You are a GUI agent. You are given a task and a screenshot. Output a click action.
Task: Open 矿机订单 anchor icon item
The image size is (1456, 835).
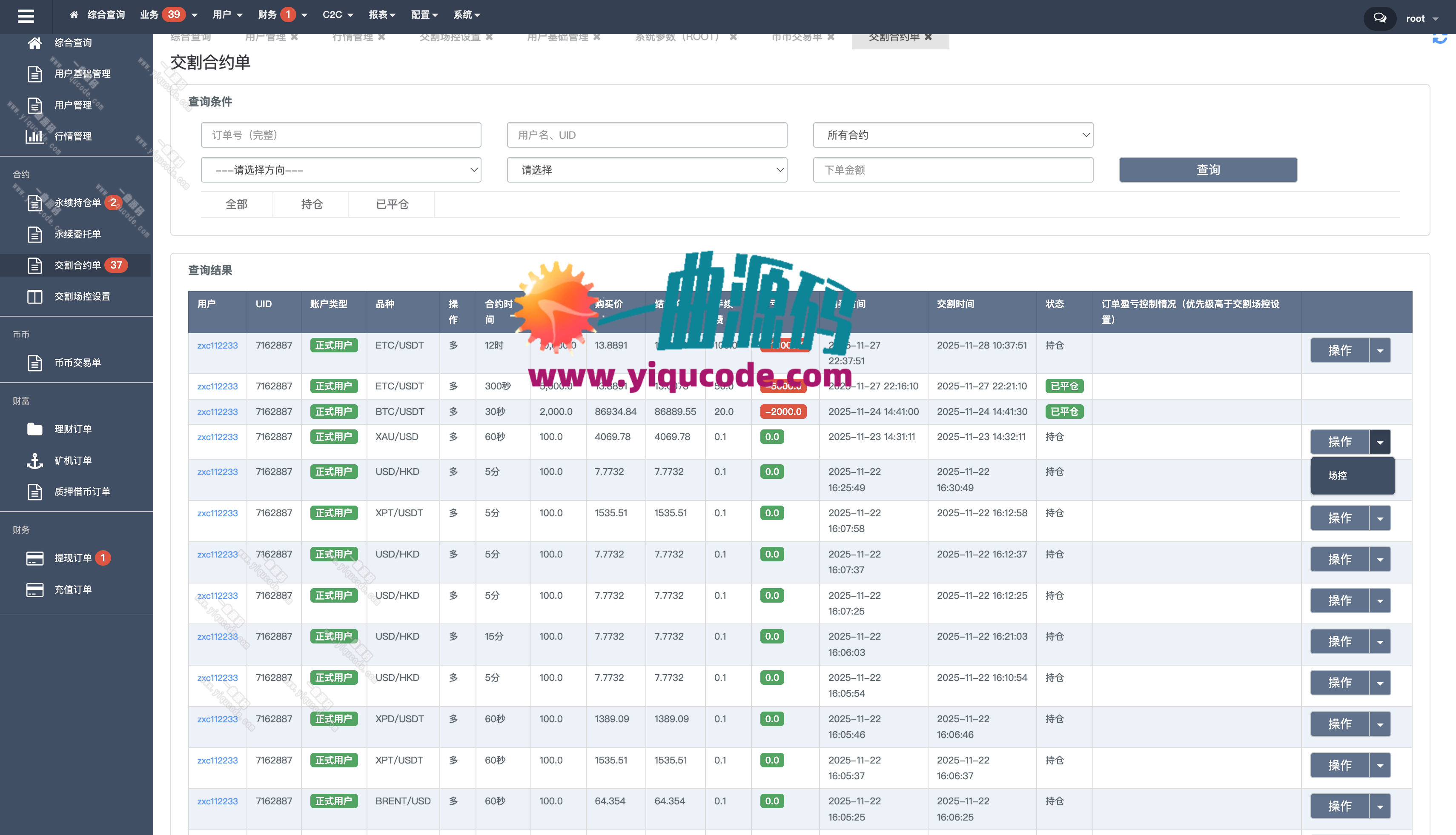(x=34, y=460)
